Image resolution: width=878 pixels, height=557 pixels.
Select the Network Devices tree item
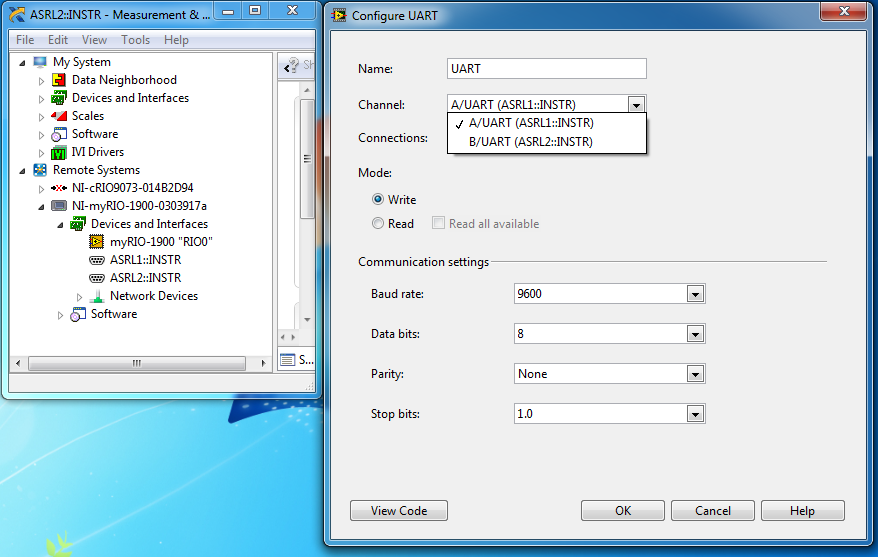(154, 296)
